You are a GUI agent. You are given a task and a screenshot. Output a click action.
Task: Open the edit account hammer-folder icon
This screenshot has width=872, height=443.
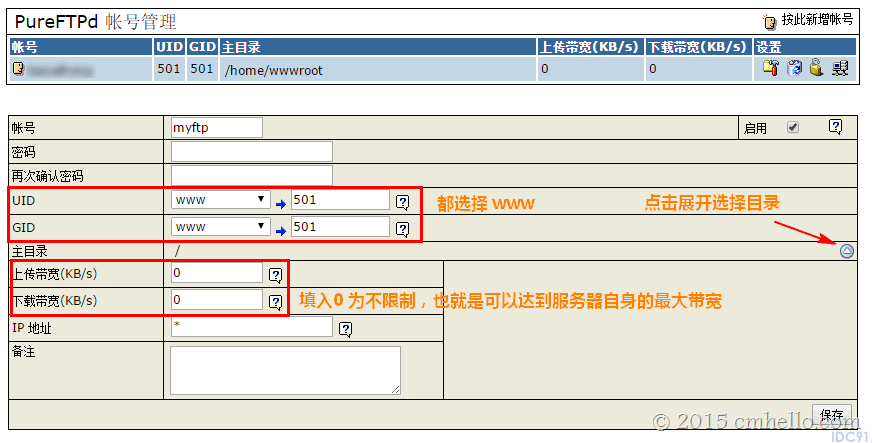click(x=770, y=68)
